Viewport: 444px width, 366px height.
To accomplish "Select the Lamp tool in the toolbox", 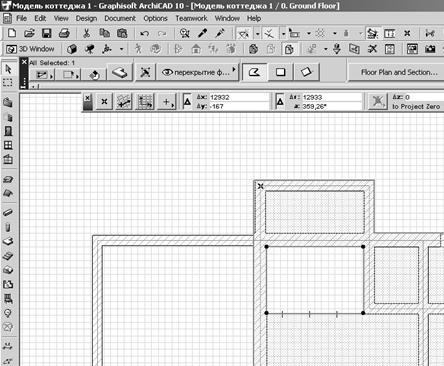I will pyautogui.click(x=8, y=313).
